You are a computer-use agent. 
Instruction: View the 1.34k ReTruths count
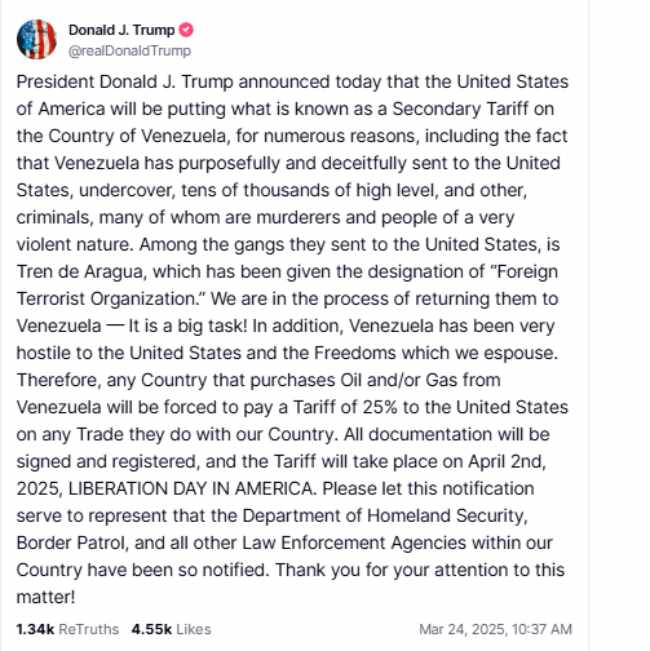tap(35, 629)
